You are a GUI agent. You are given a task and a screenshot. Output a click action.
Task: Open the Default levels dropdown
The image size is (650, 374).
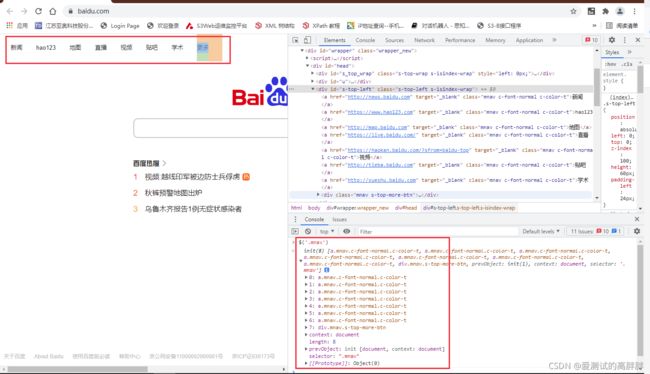[x=541, y=231]
